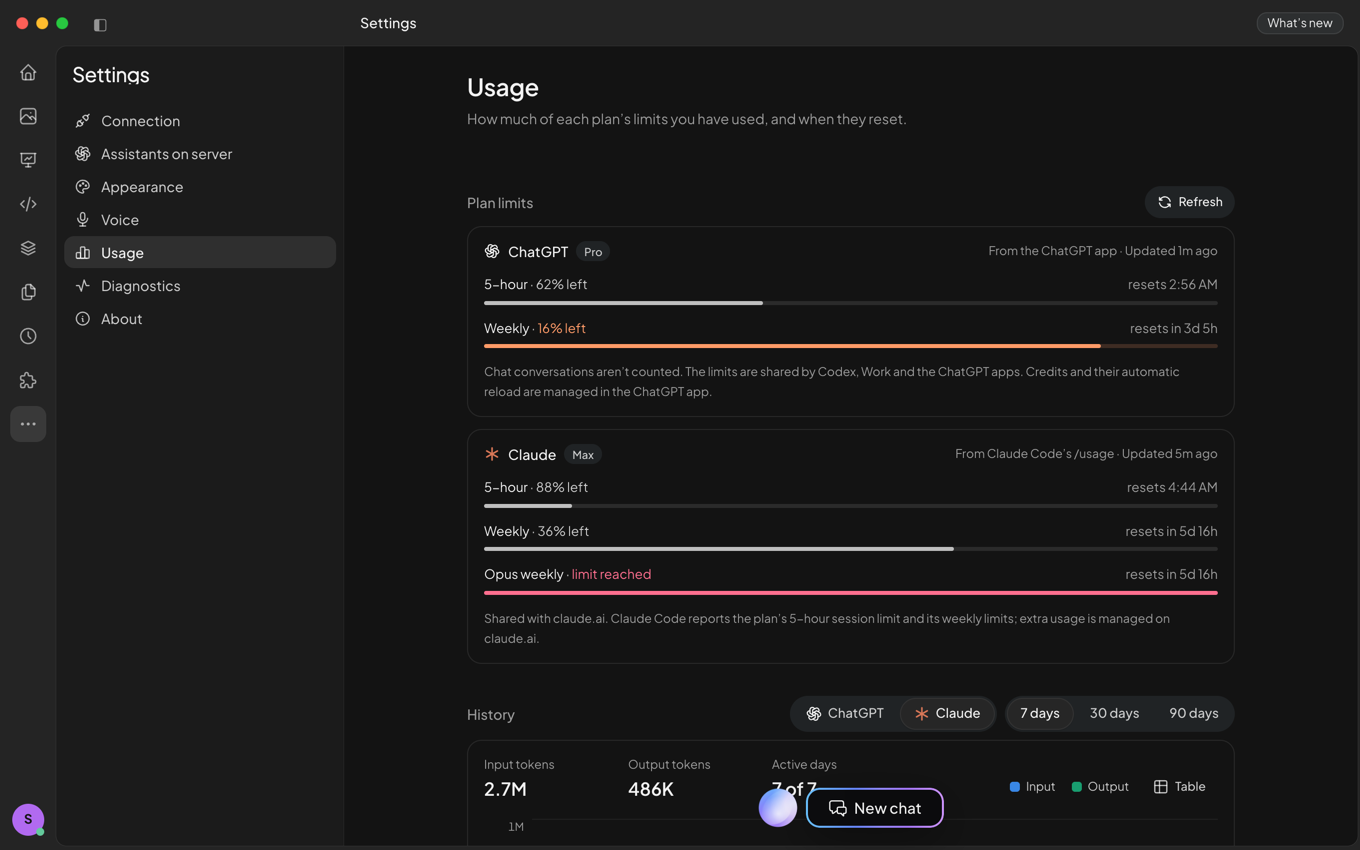1360x850 pixels.
Task: Click the ChatGPT Pro plan badge
Action: click(x=593, y=252)
